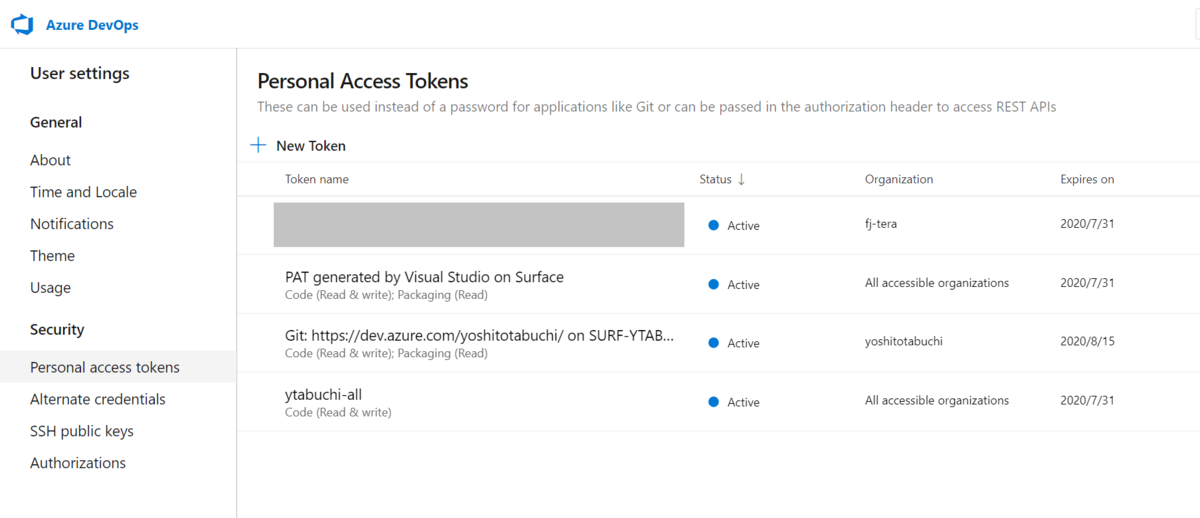Sort by Expires on column header

pos(1087,180)
